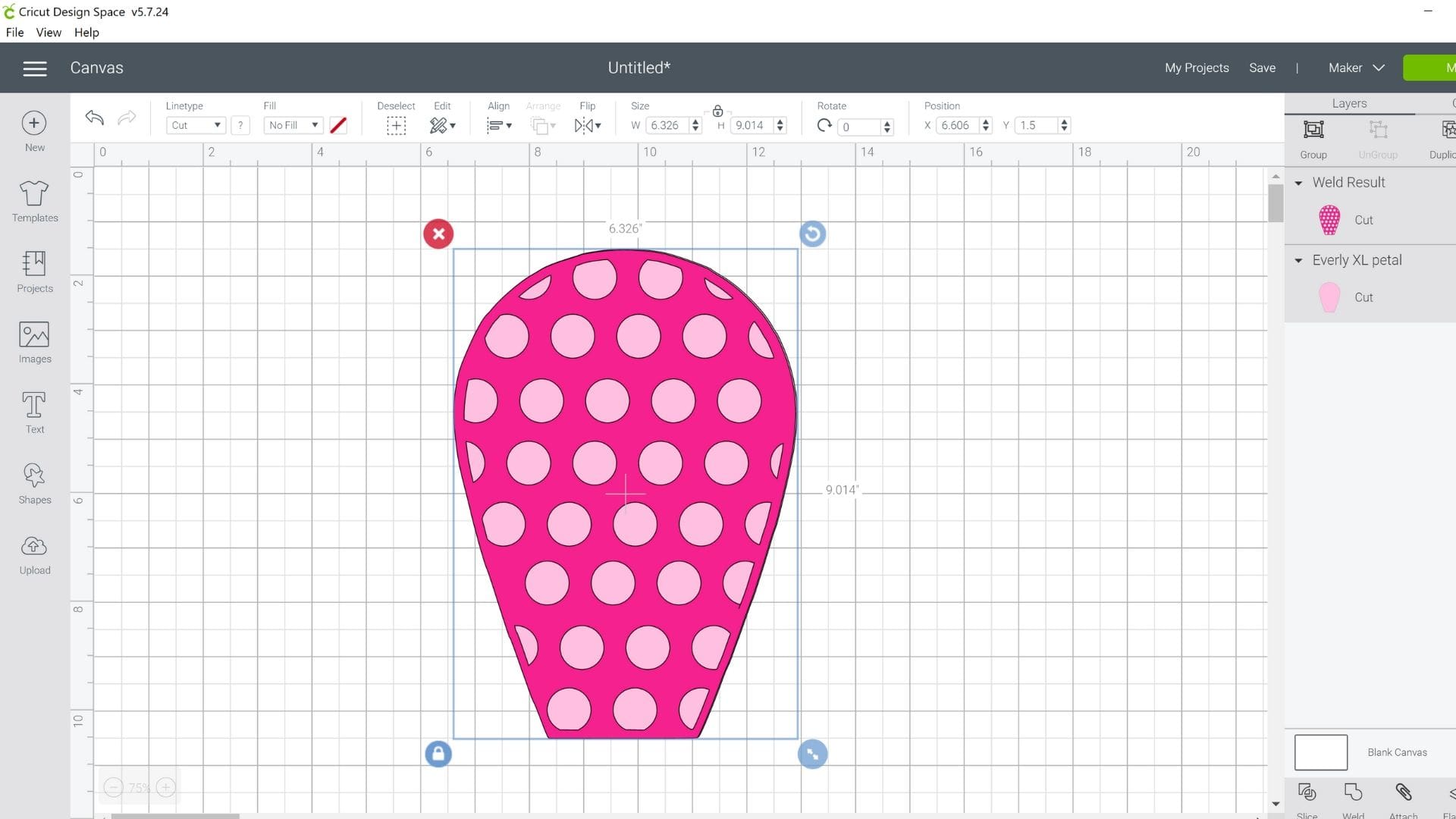Select the Slice tool at bottom right

[1307, 796]
